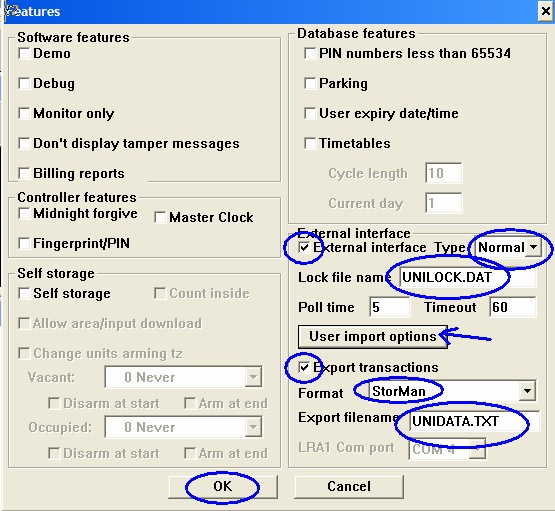The image size is (555, 511).
Task: Turn on Billing reports
Action: pyautogui.click(x=24, y=173)
